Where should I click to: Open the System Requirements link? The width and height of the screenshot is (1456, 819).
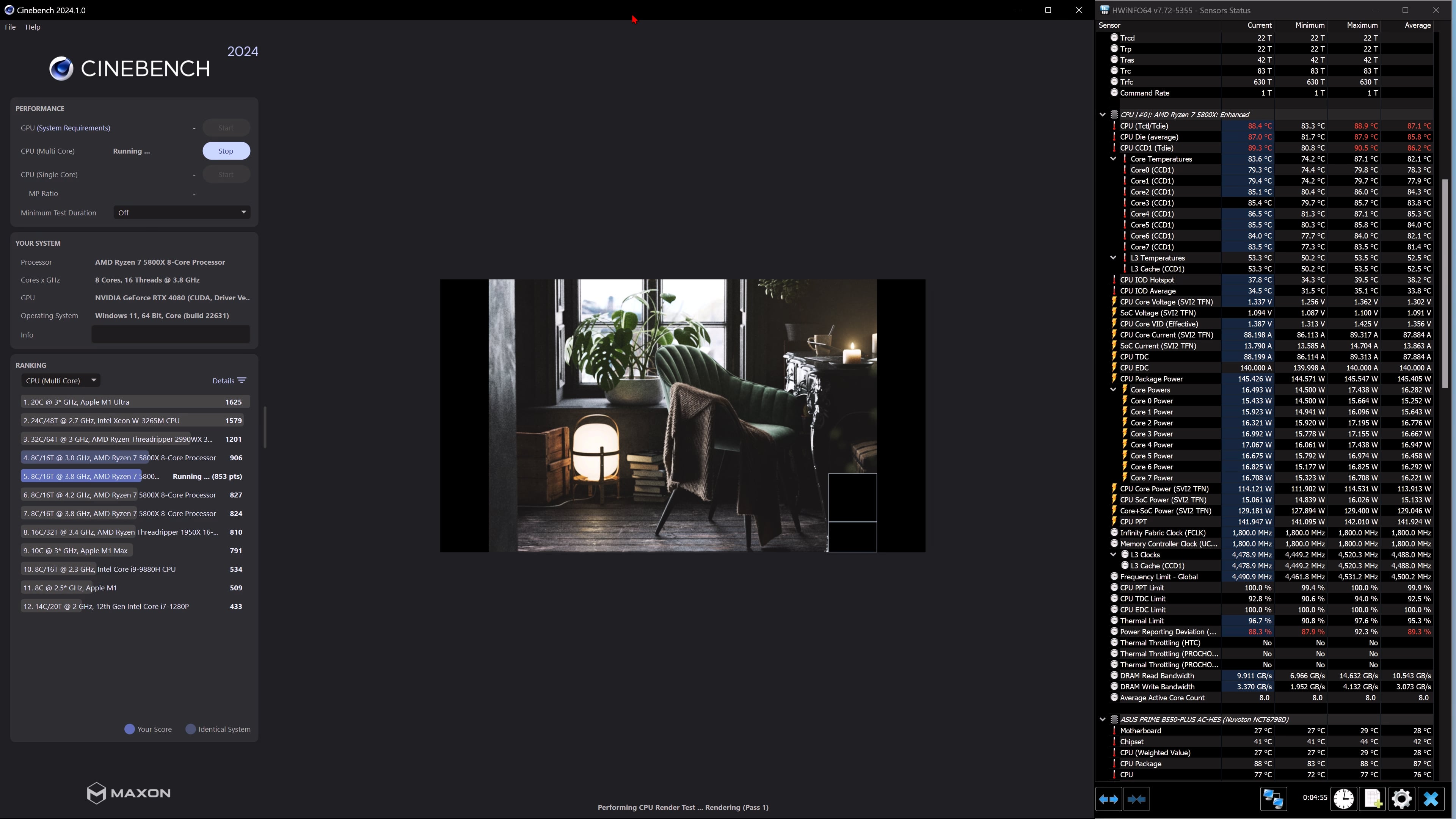tap(74, 128)
